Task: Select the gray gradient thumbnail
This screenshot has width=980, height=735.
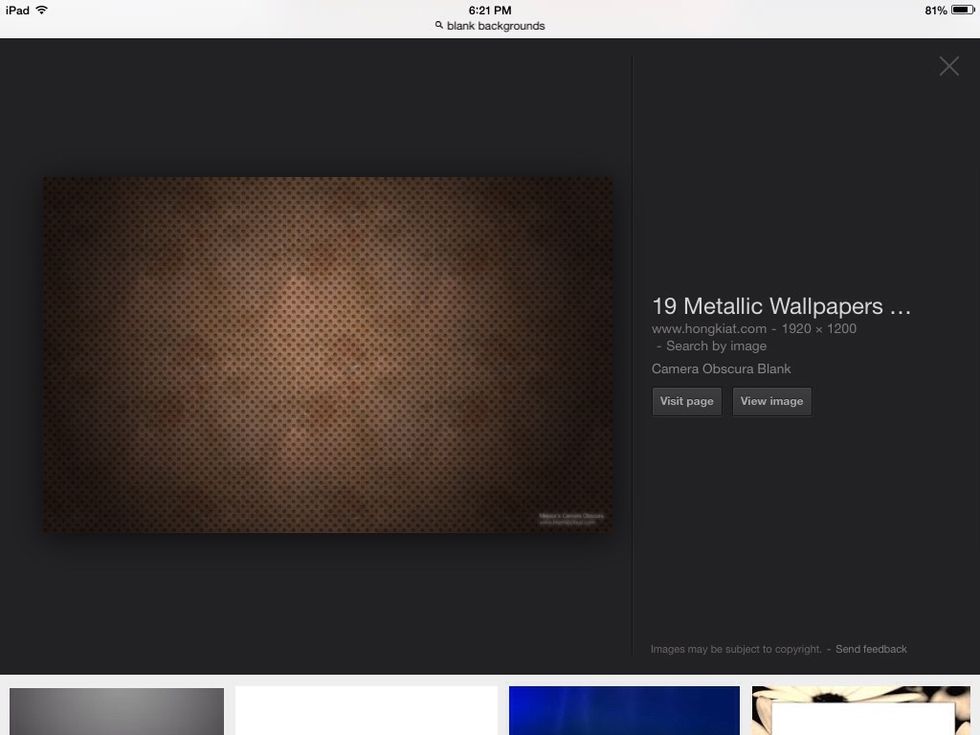Action: click(x=117, y=711)
